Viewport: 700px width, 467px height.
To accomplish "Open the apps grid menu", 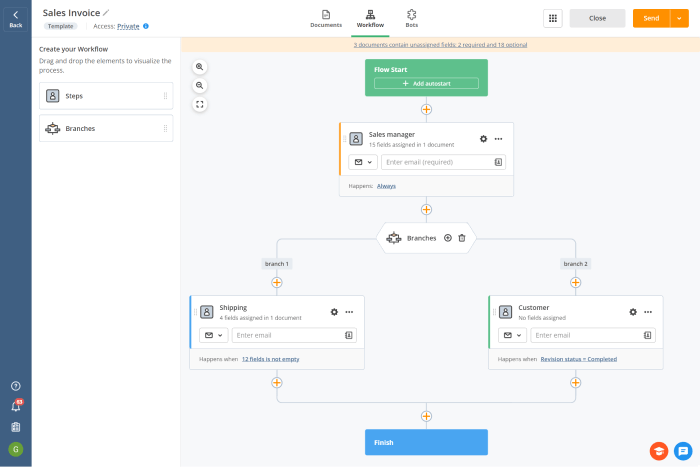I will coord(553,18).
